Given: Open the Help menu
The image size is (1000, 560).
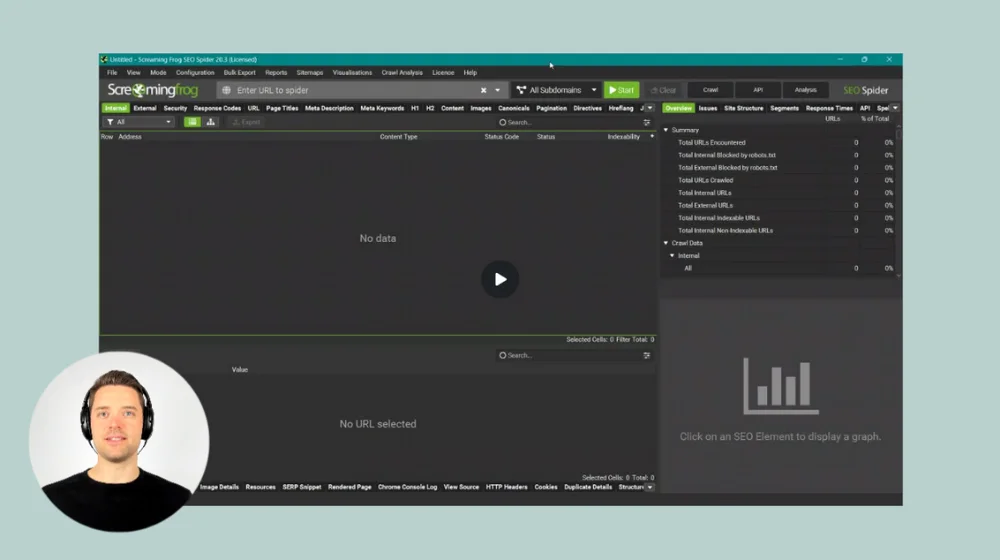Looking at the screenshot, I should coord(470,73).
